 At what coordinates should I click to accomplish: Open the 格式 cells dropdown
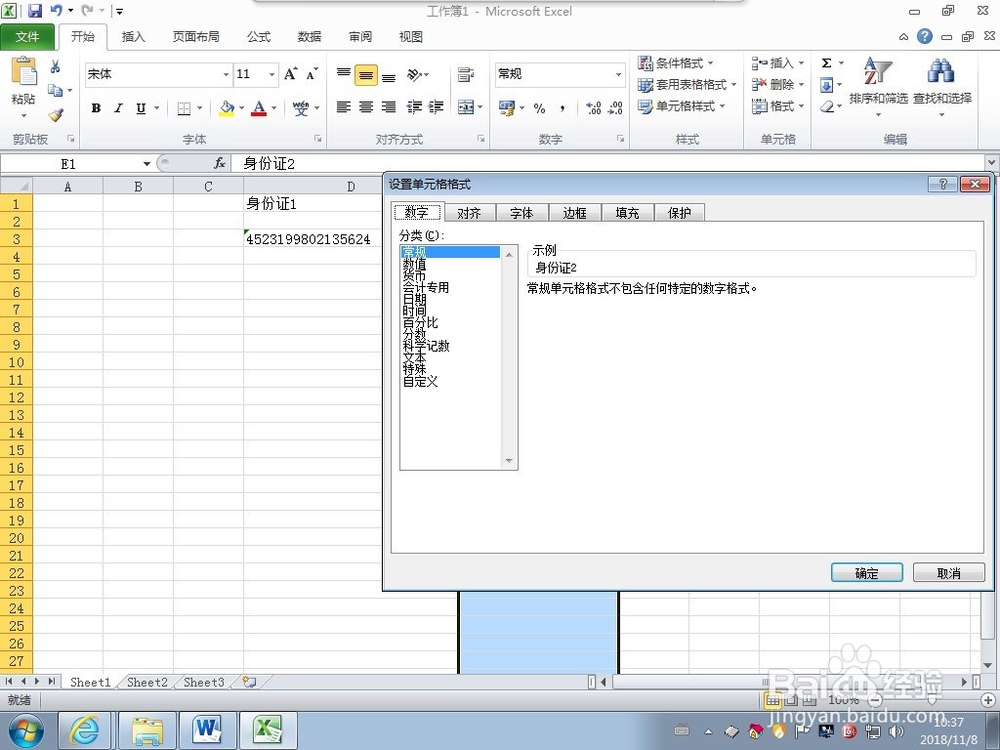(x=777, y=107)
